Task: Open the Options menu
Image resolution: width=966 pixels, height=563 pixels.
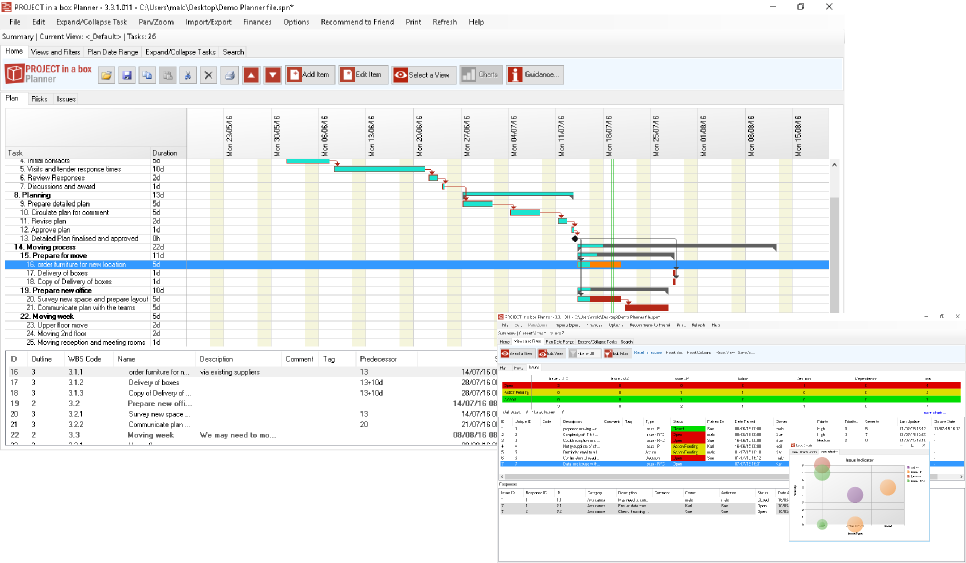Action: tap(296, 22)
